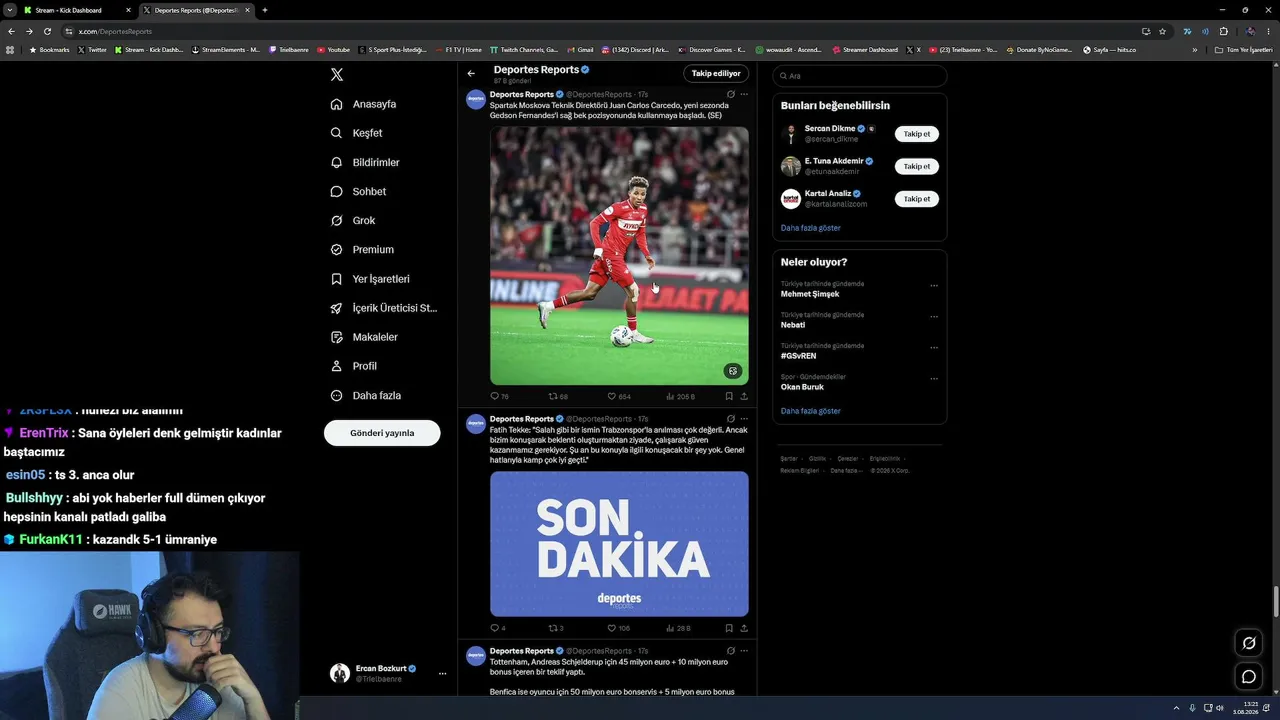Screen dimensions: 1280x720
Task: Open the Gedson Fernandes player photo
Action: pos(619,255)
